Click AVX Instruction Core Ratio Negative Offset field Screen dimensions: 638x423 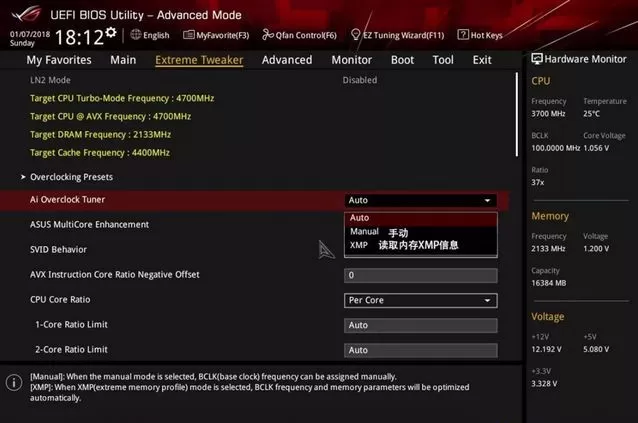pyautogui.click(x=420, y=275)
